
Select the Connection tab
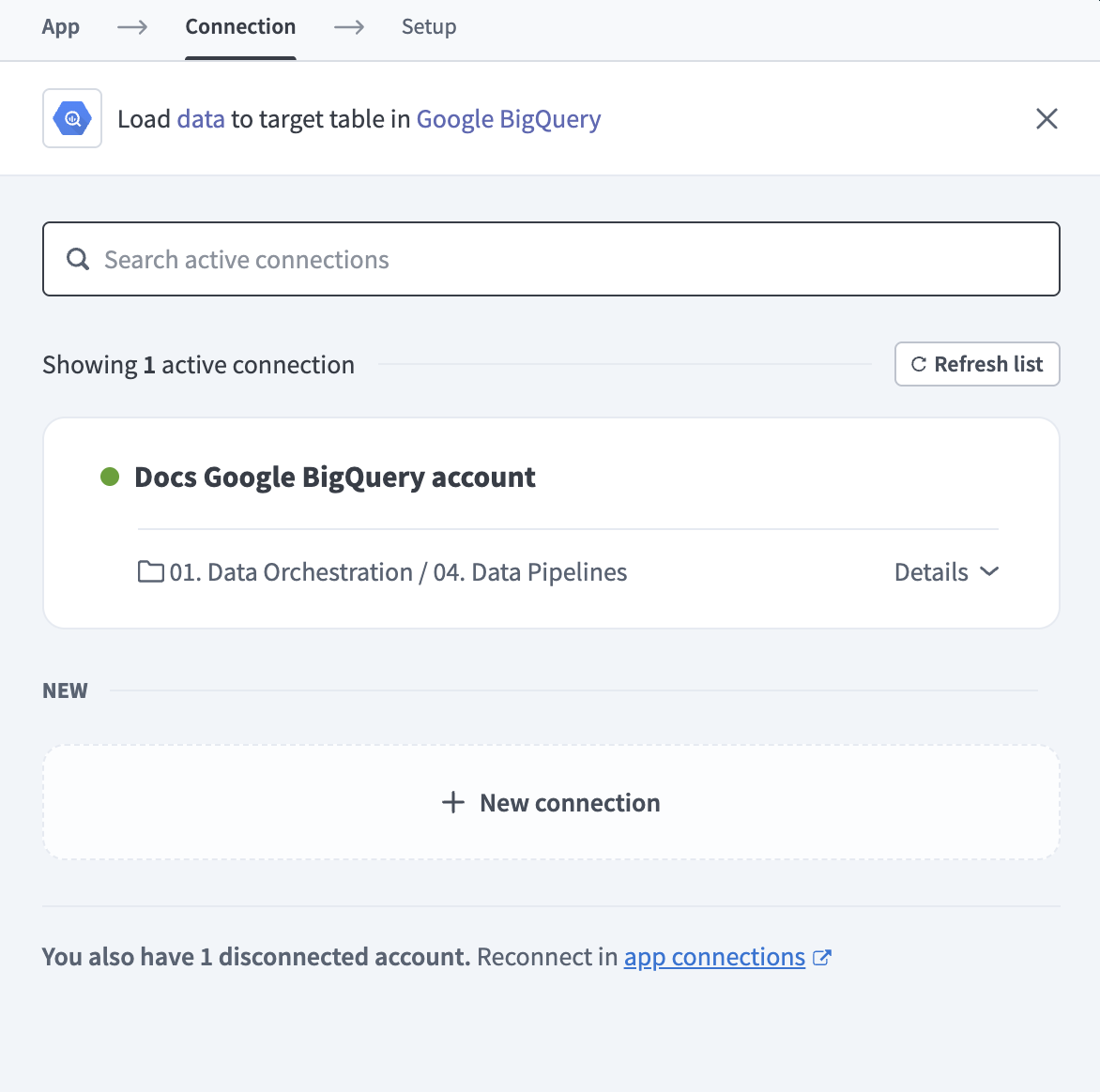(x=240, y=26)
